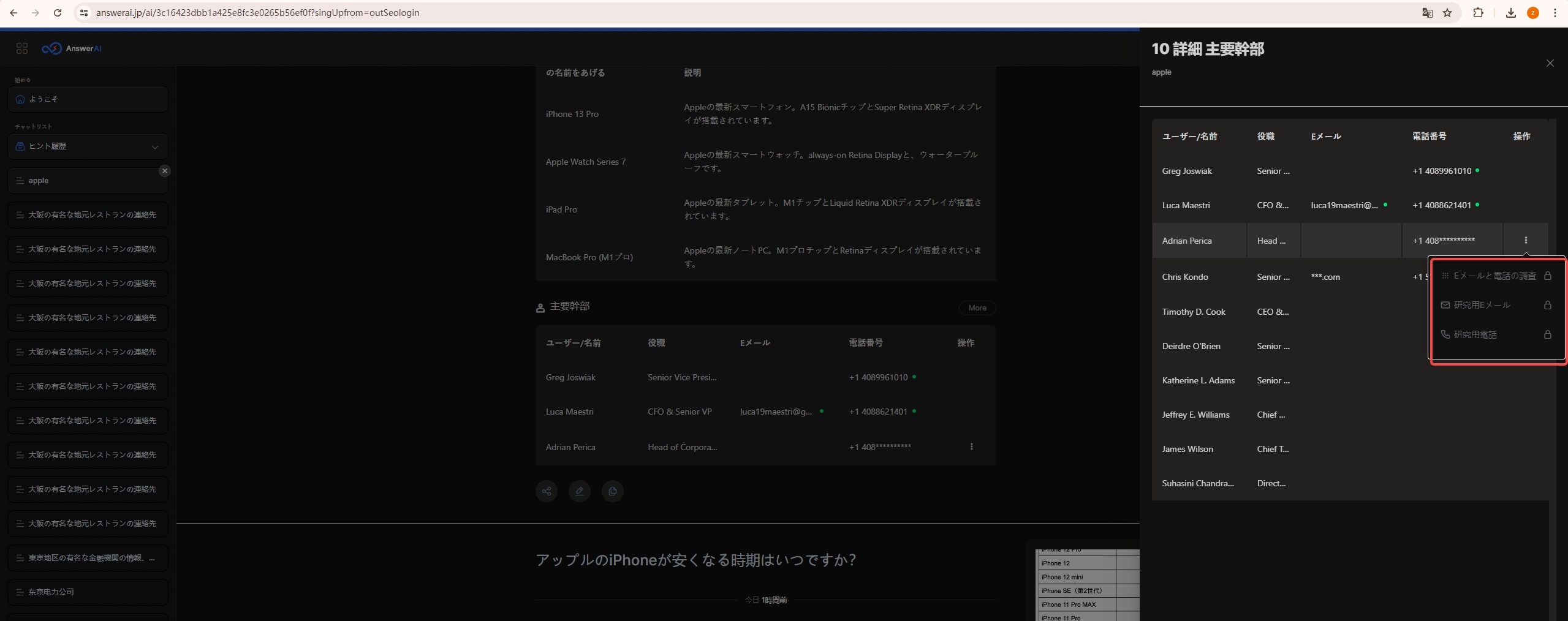Click the iPhone 13 Pro product row
Image resolution: width=1568 pixels, height=621 pixels.
(x=765, y=114)
